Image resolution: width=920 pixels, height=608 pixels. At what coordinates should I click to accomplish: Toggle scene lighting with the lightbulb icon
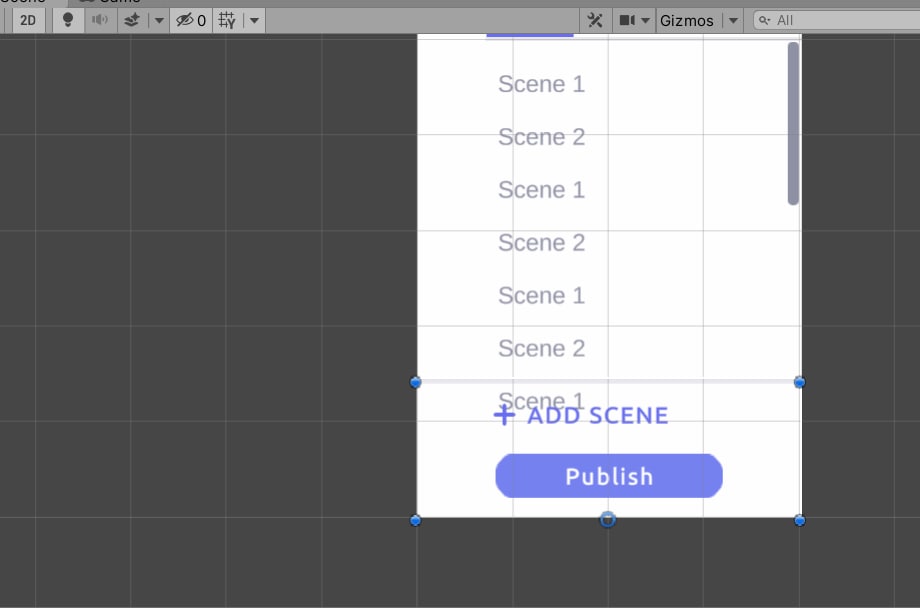pos(68,21)
